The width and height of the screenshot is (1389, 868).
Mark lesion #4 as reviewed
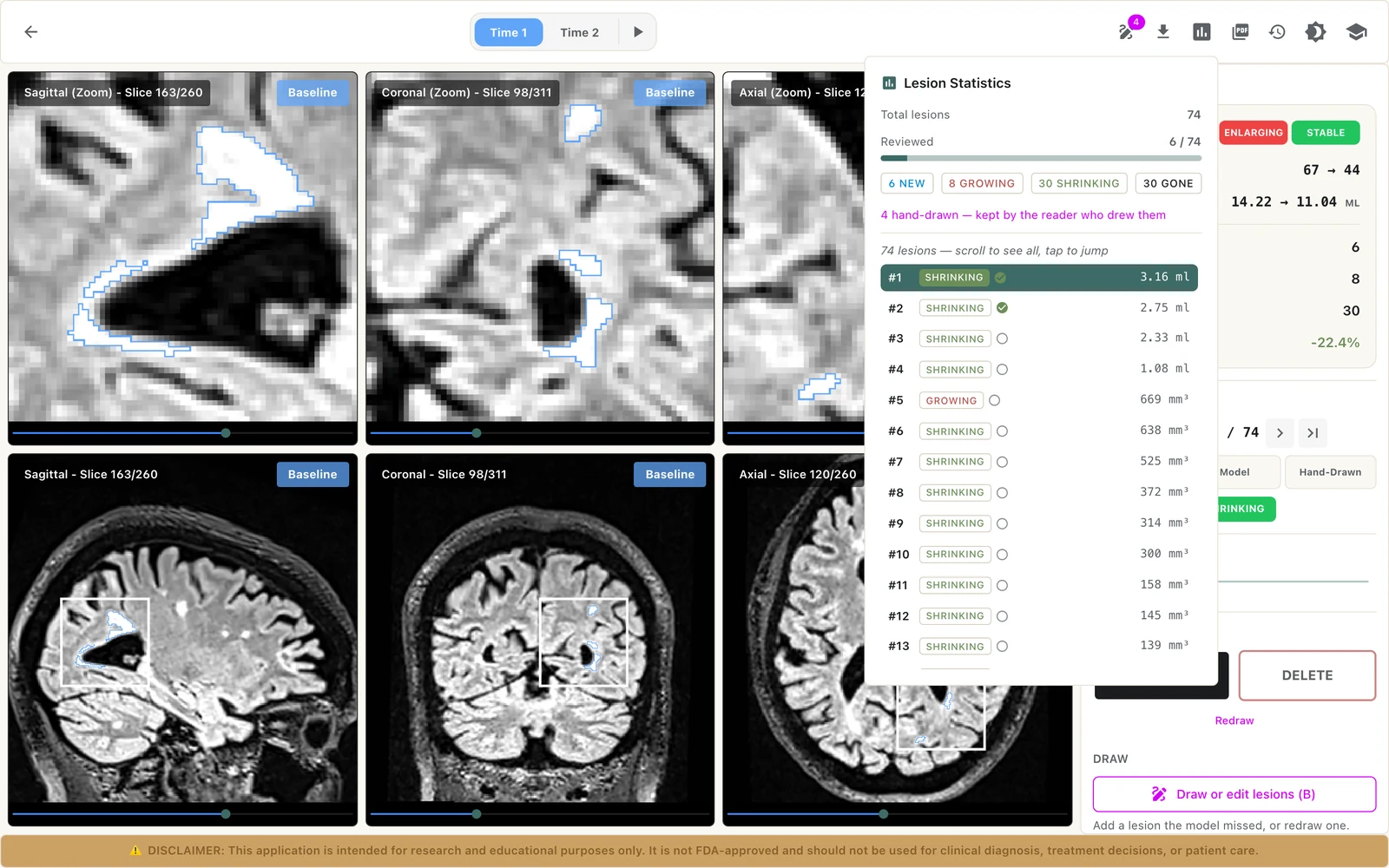click(x=1002, y=370)
